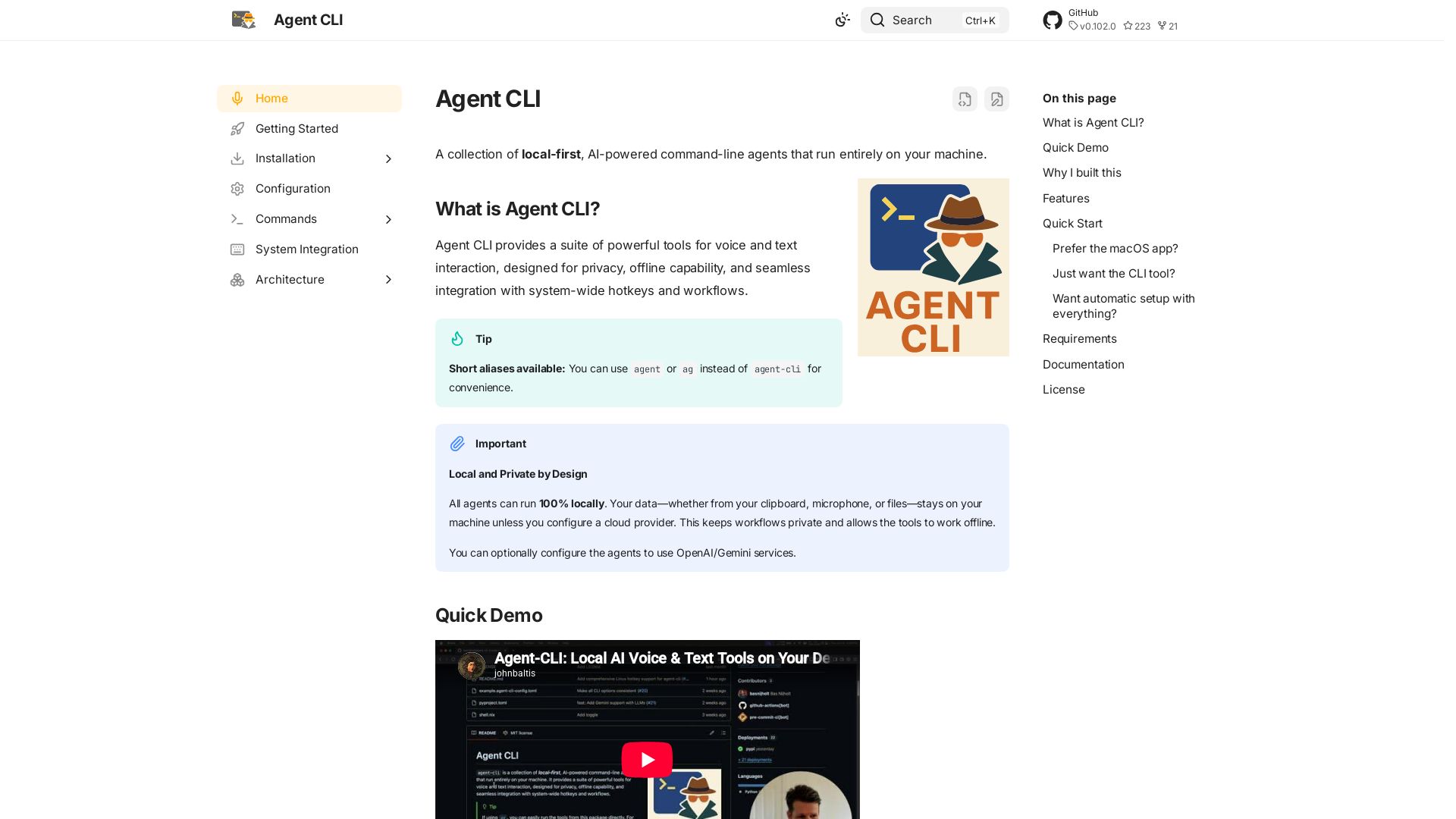The height and width of the screenshot is (819, 1456).
Task: Click the johnbaltis channel name
Action: coord(515,673)
